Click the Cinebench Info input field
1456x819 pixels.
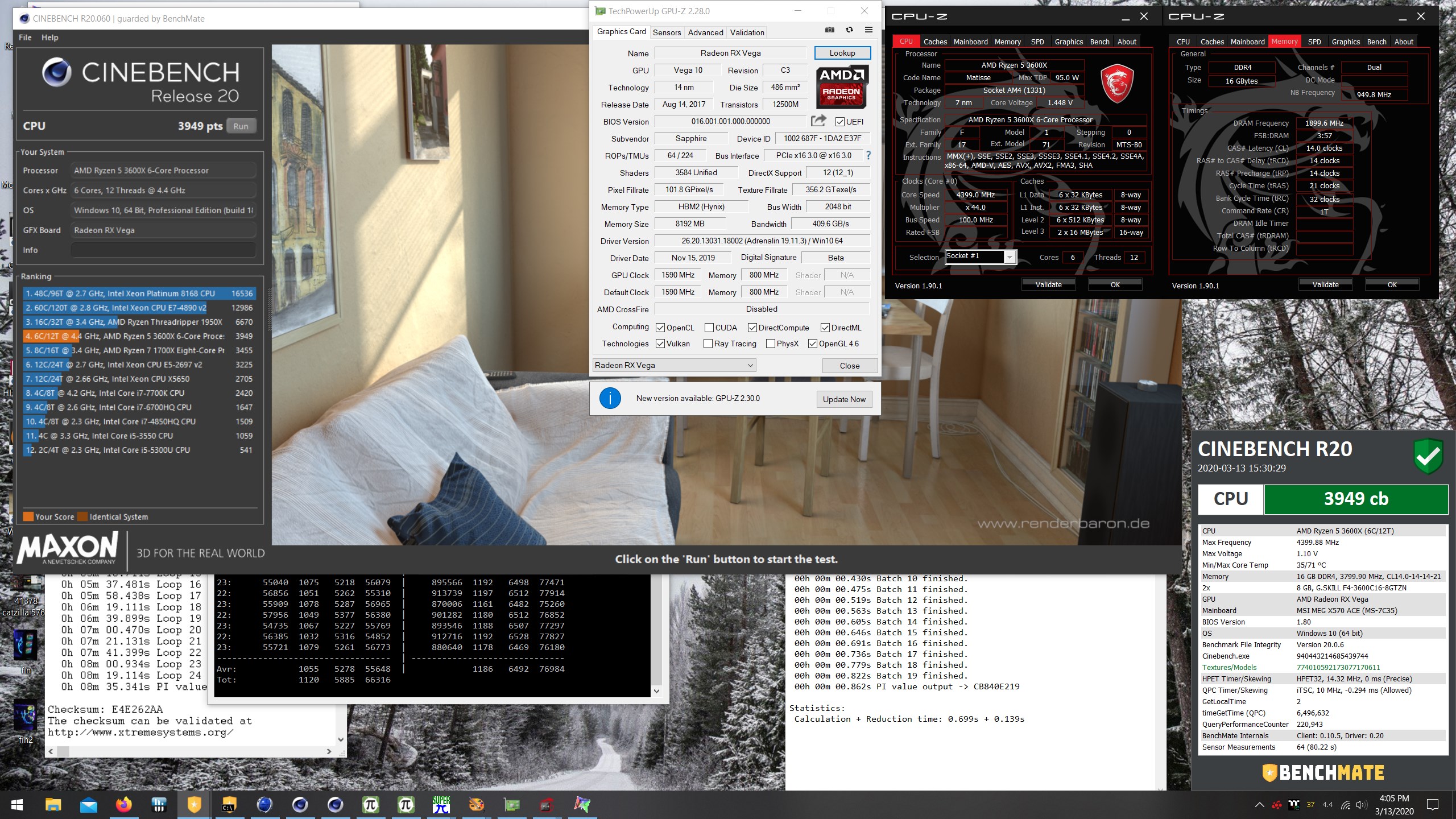point(163,250)
